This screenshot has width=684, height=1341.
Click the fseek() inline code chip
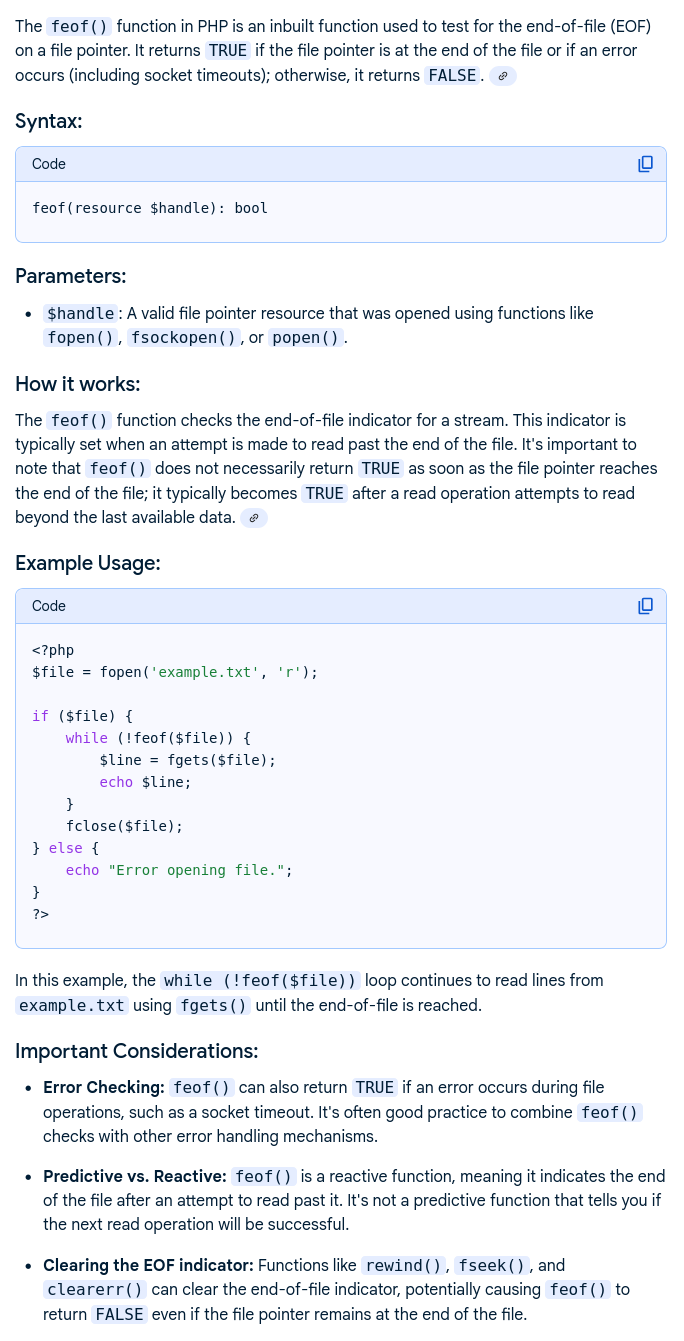[491, 1266]
